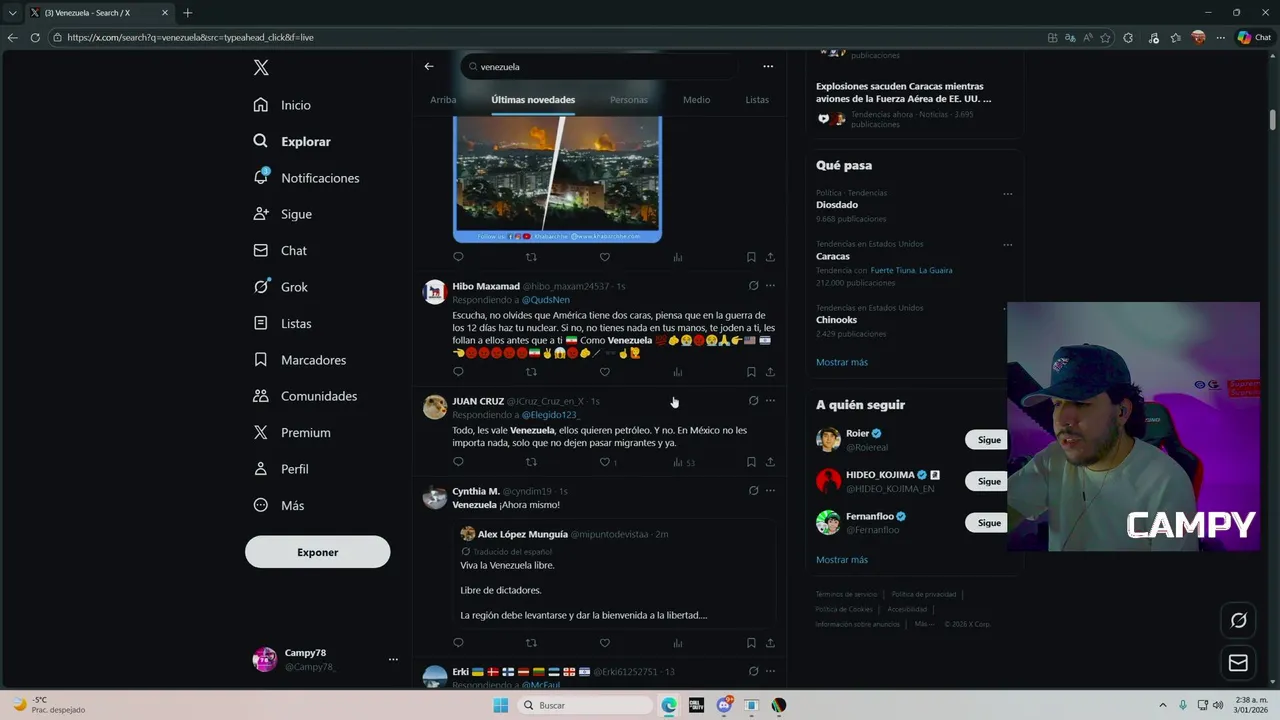Screen dimensions: 1280x720
Task: Go back with search back arrow
Action: [x=429, y=66]
